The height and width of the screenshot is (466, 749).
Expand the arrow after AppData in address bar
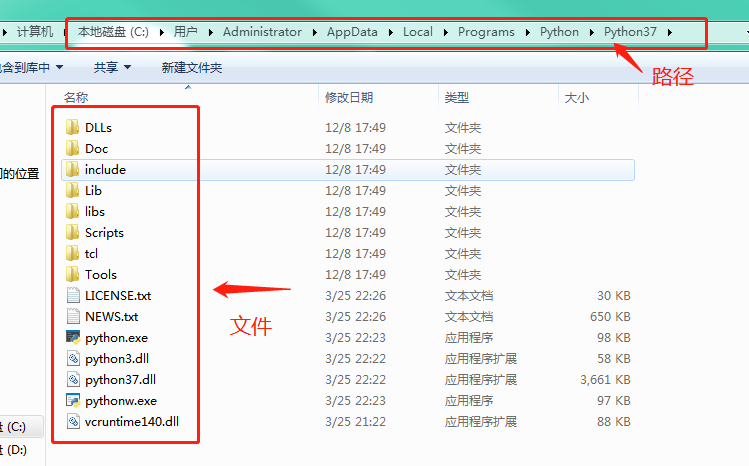[x=391, y=32]
